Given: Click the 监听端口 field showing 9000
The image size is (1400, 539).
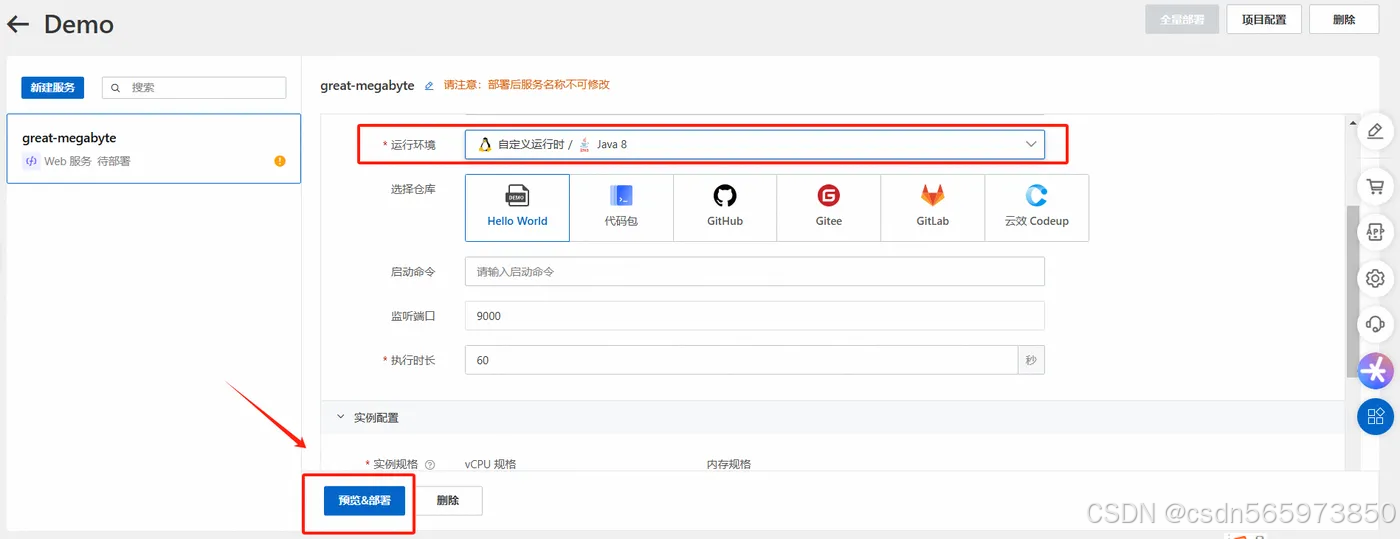Looking at the screenshot, I should tap(755, 316).
